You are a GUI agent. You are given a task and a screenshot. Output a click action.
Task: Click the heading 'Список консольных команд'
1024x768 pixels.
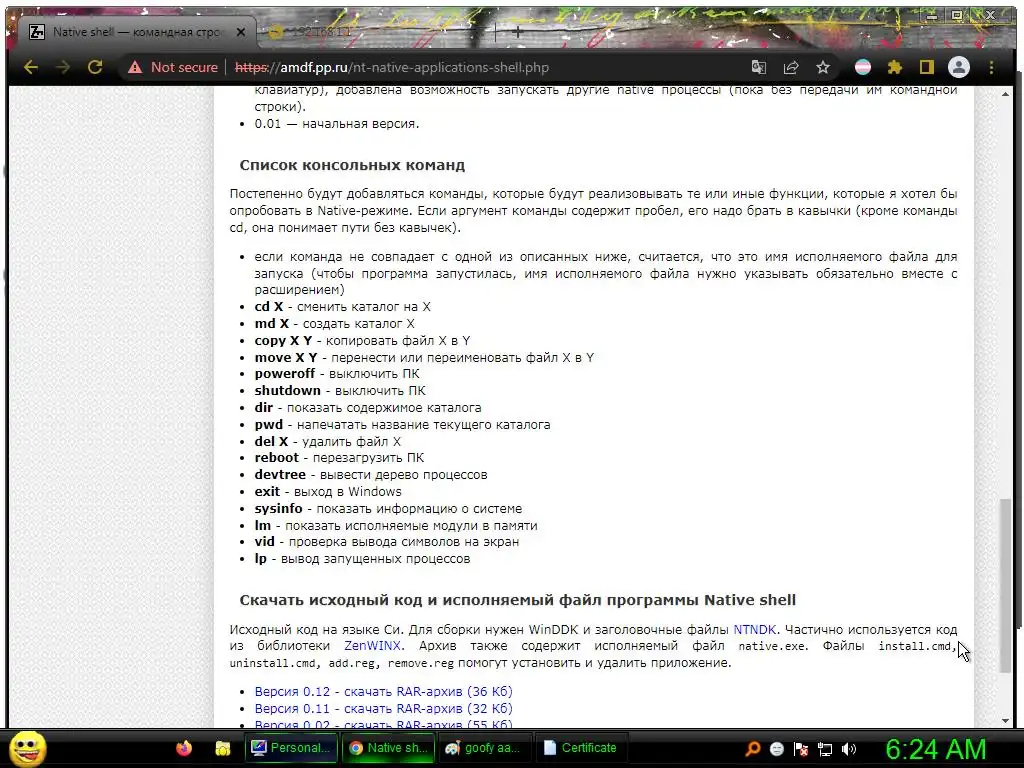(352, 165)
